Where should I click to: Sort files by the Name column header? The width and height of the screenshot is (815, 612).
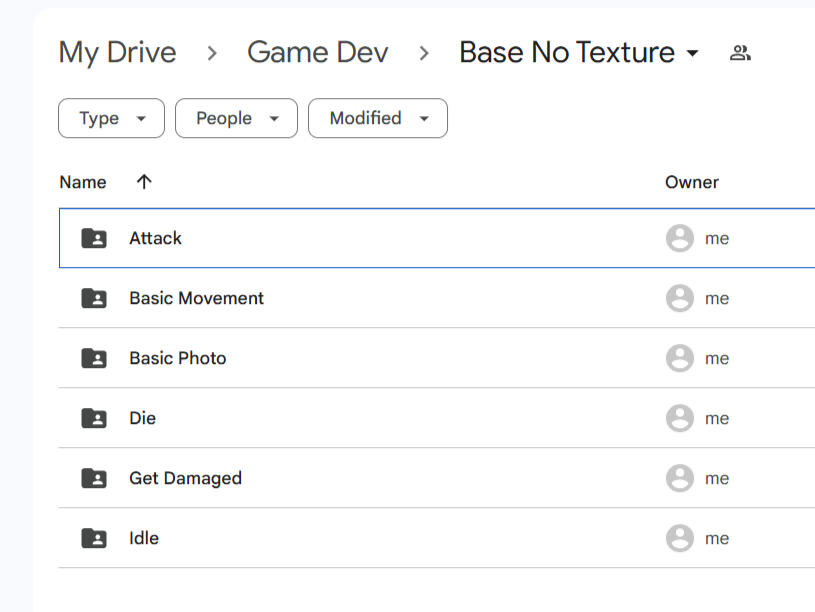point(83,182)
